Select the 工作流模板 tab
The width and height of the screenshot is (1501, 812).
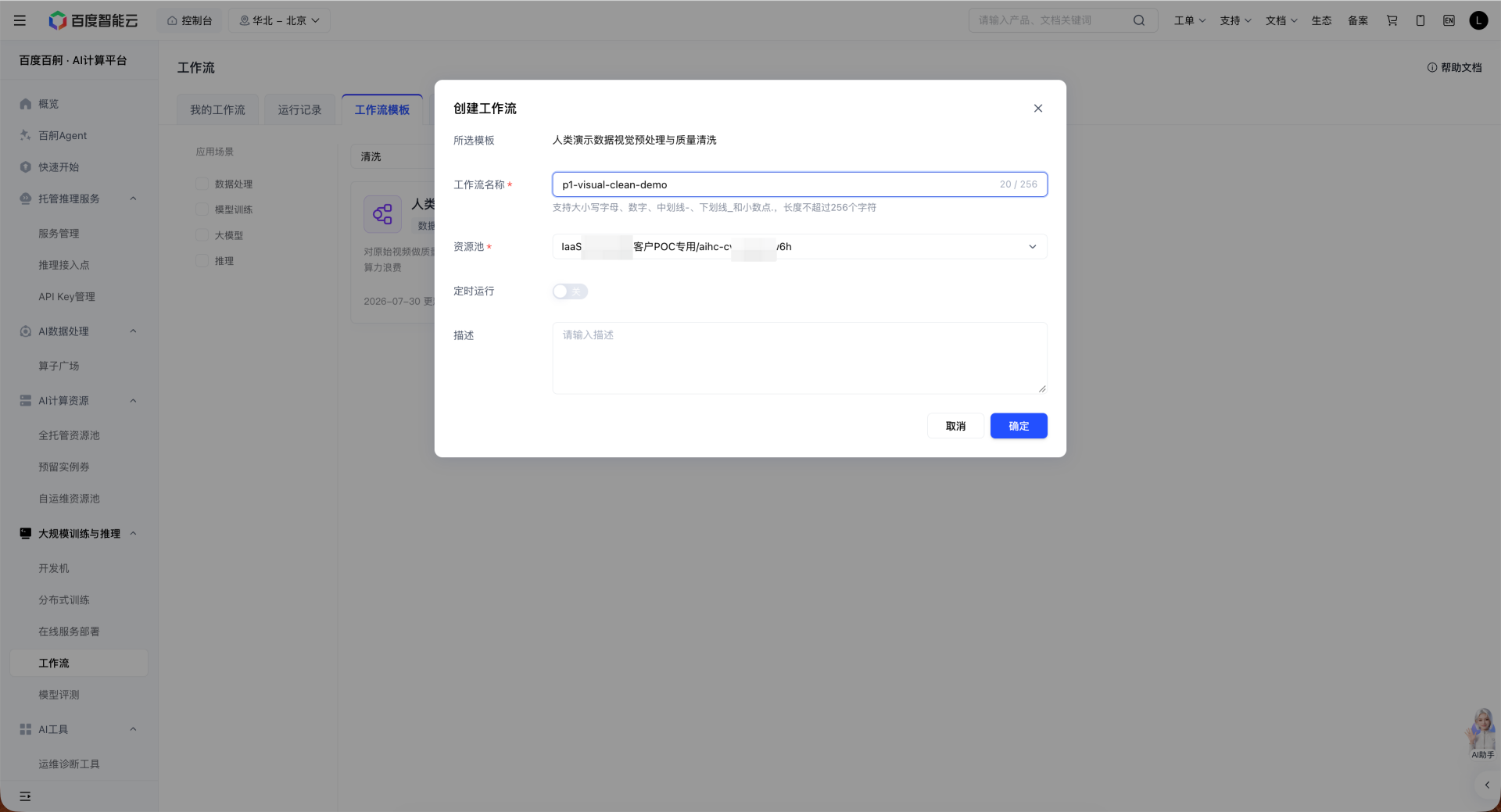[382, 110]
